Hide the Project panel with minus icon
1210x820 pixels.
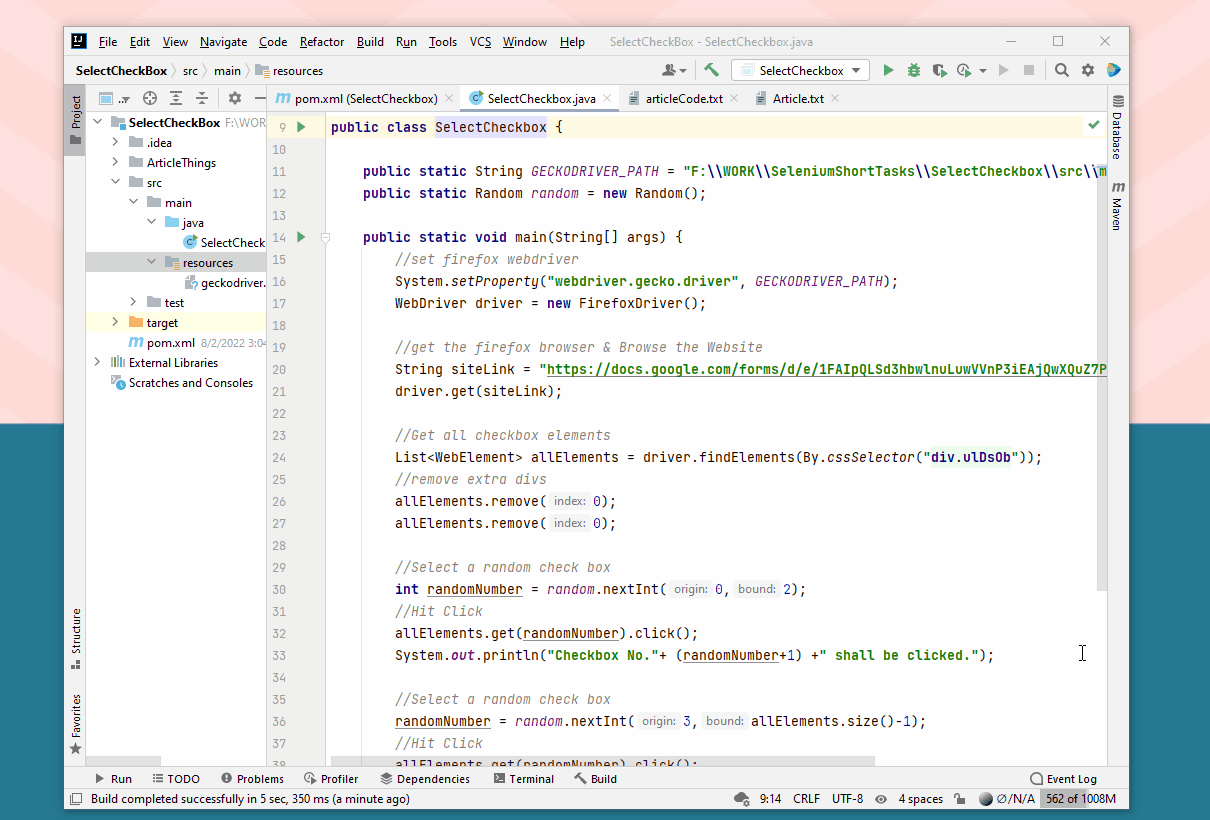[x=260, y=98]
